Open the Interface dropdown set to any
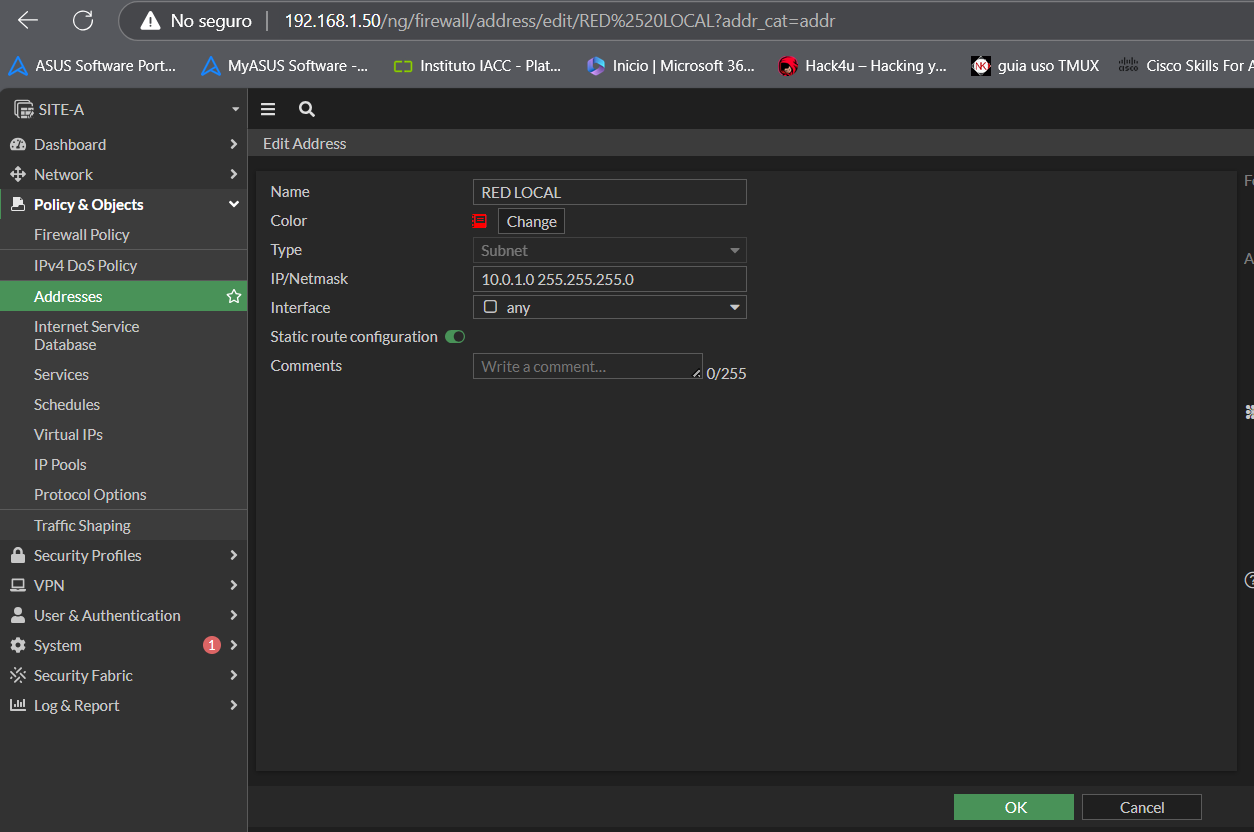 pos(609,308)
